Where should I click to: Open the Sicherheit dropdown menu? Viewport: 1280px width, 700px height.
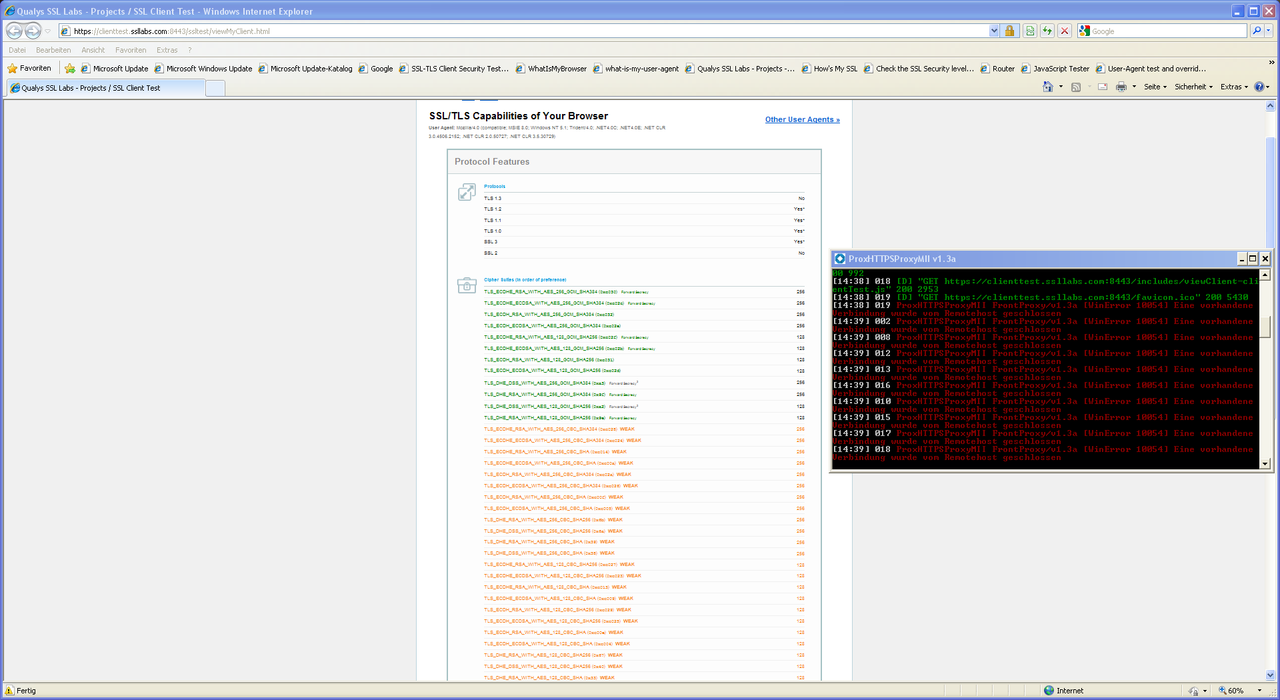click(x=1193, y=87)
